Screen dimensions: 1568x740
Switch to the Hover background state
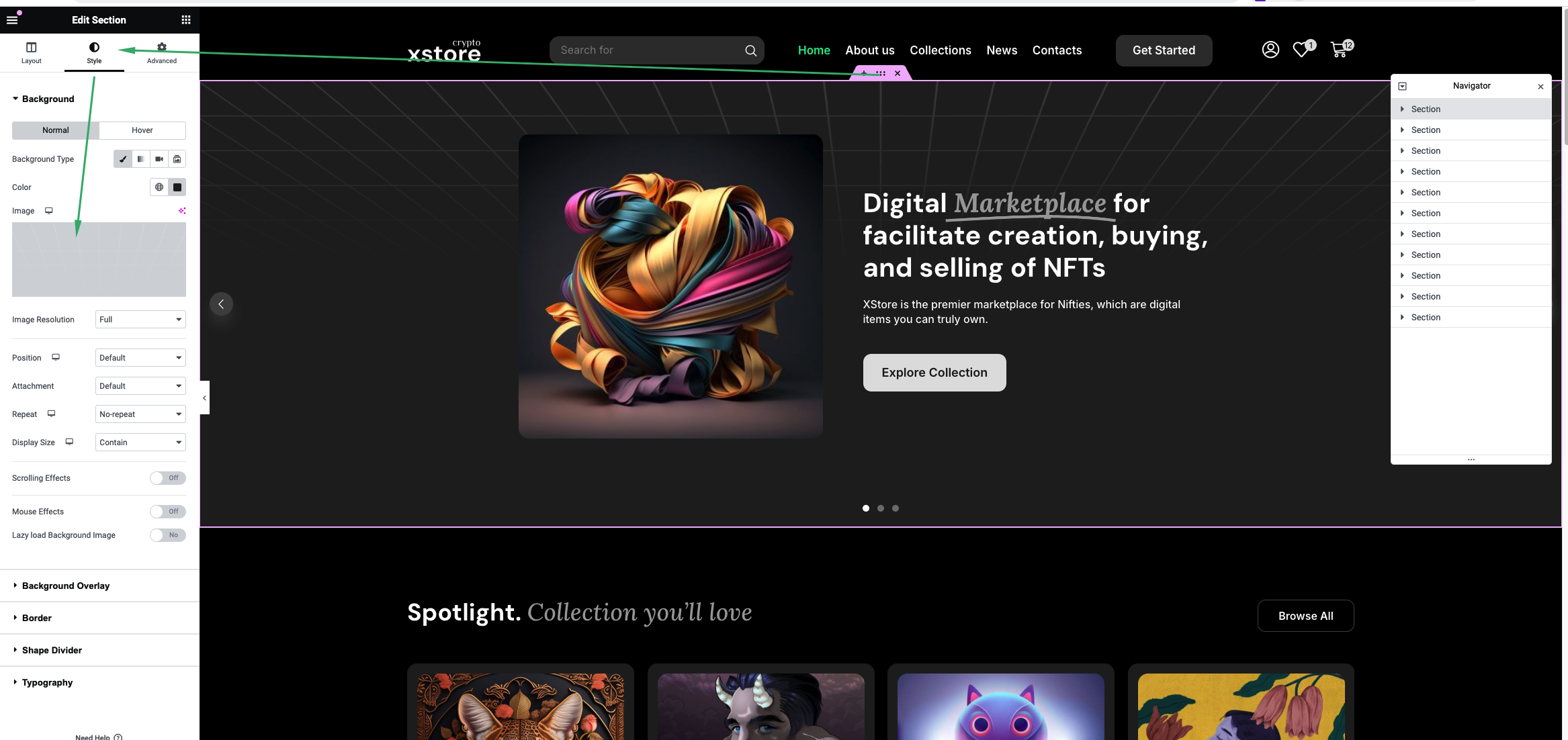(142, 130)
